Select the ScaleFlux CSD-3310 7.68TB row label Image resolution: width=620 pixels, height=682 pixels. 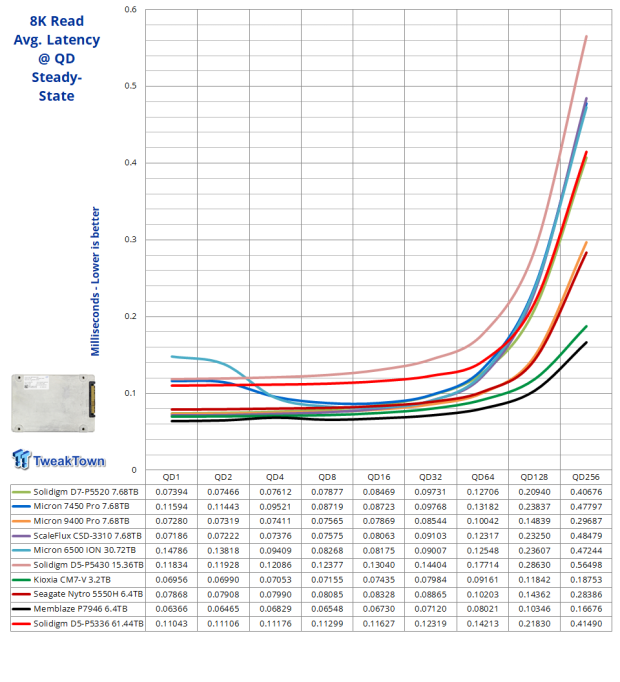(87, 536)
